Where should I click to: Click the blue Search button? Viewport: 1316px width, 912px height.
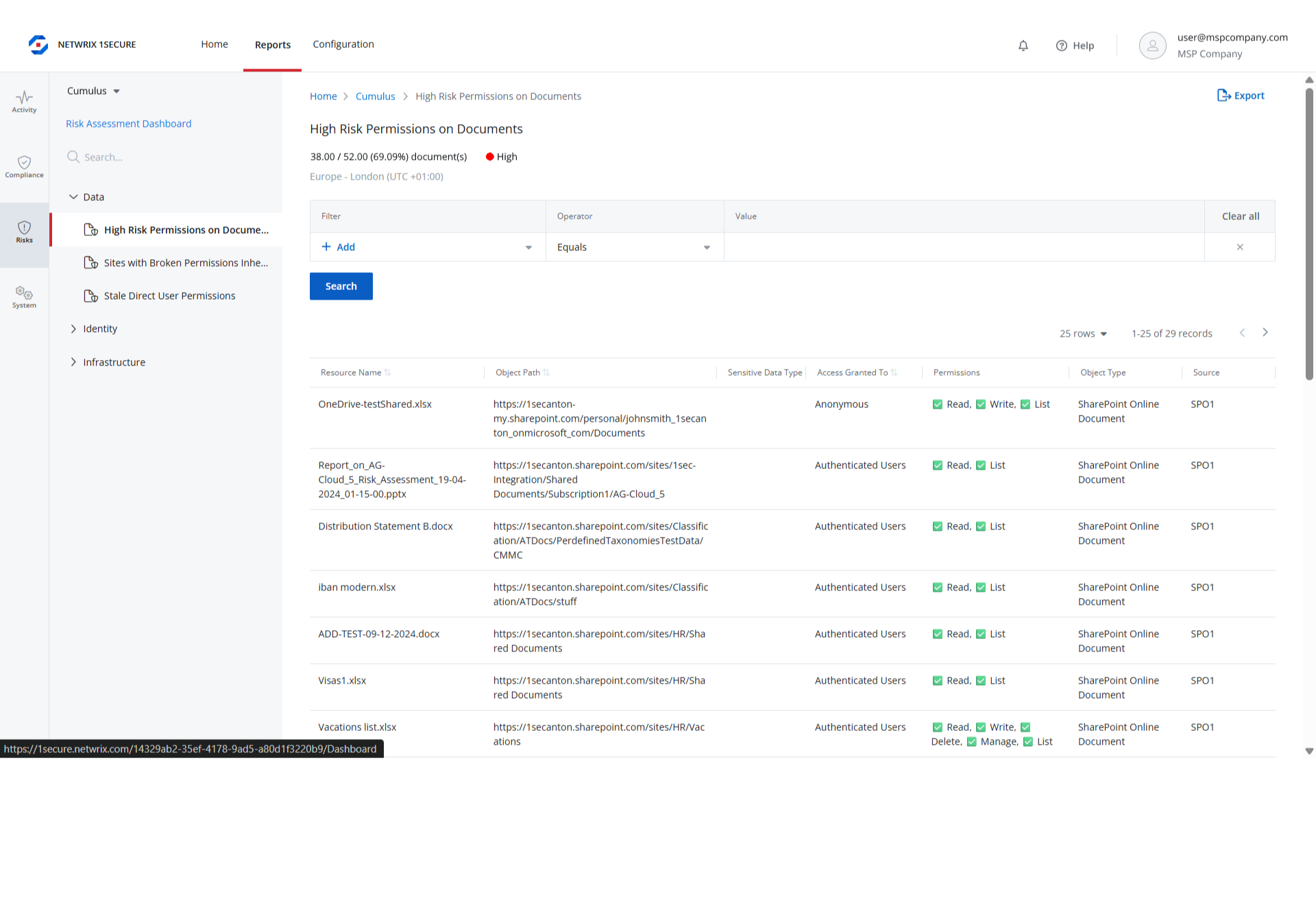point(341,286)
